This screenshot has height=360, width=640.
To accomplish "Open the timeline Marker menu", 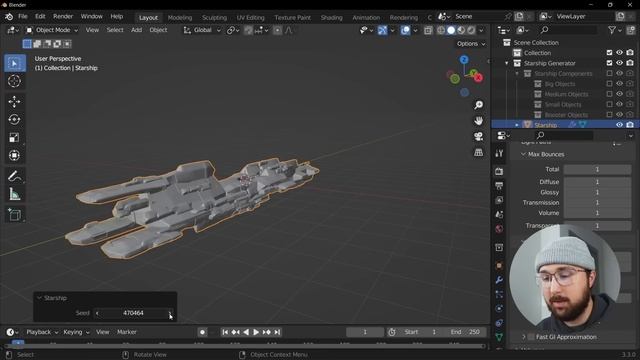I will click(127, 332).
